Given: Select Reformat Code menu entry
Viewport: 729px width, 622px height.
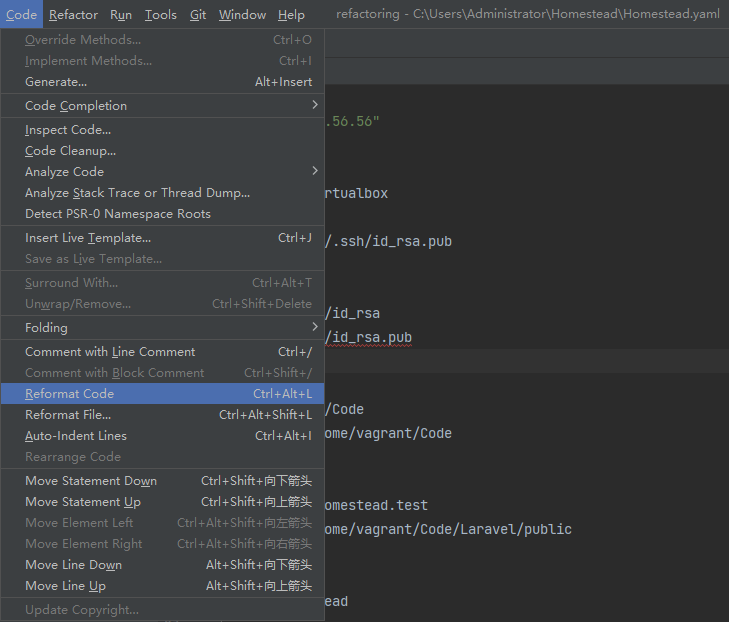Looking at the screenshot, I should click(69, 394).
